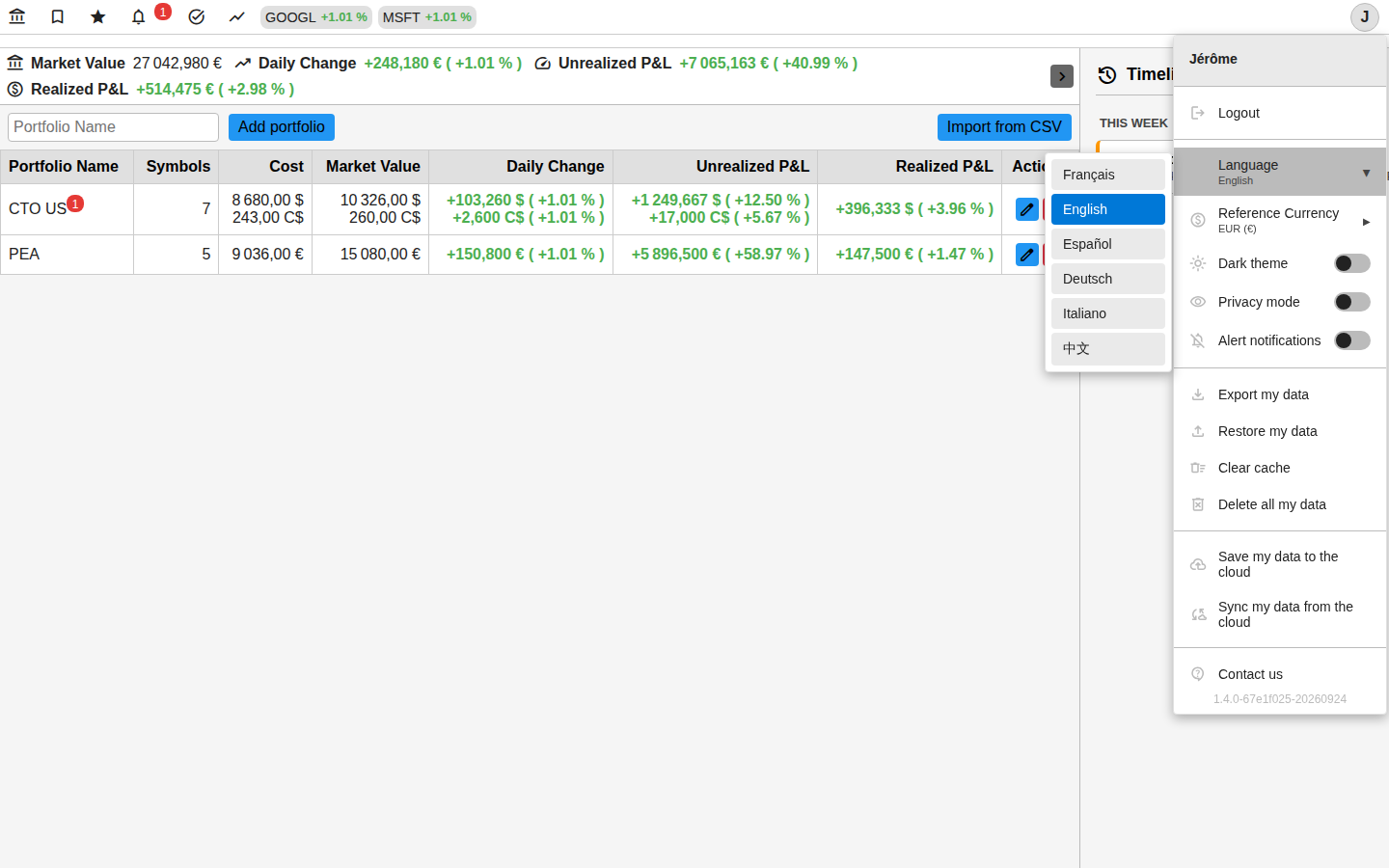1389x868 pixels.
Task: Expand the side panel chevron arrow
Action: point(1062,76)
